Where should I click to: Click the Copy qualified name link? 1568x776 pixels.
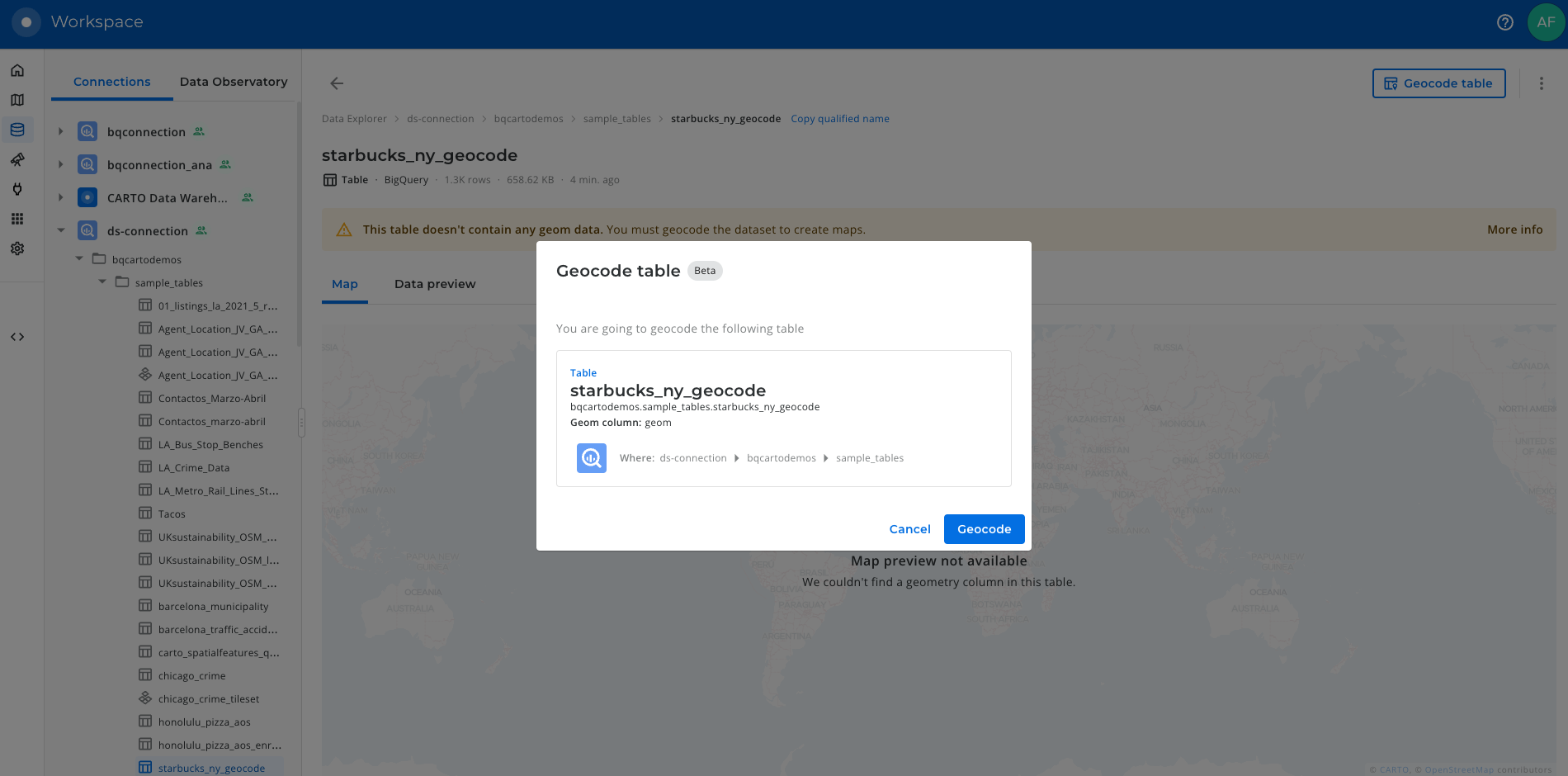click(x=839, y=119)
